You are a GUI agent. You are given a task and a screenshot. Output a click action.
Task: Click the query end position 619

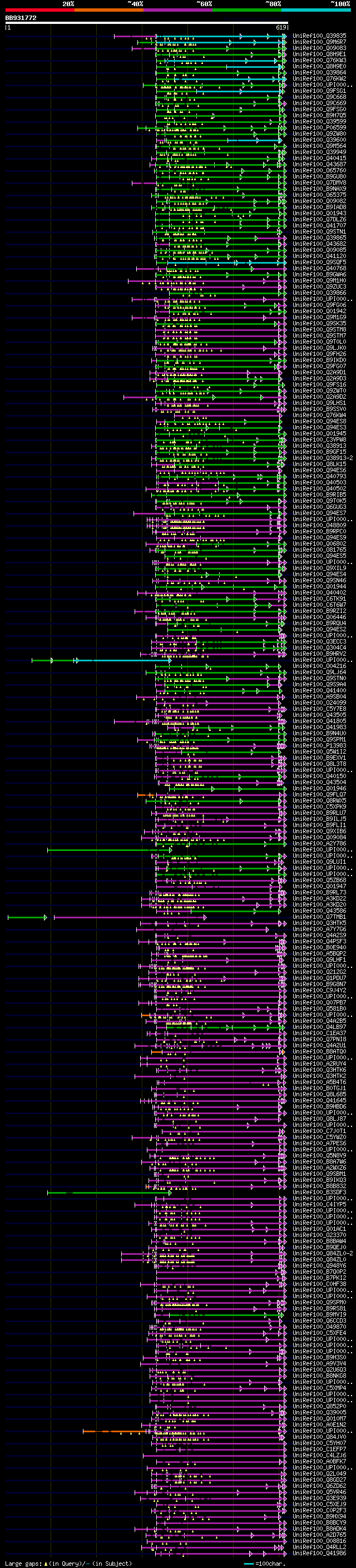tap(281, 27)
